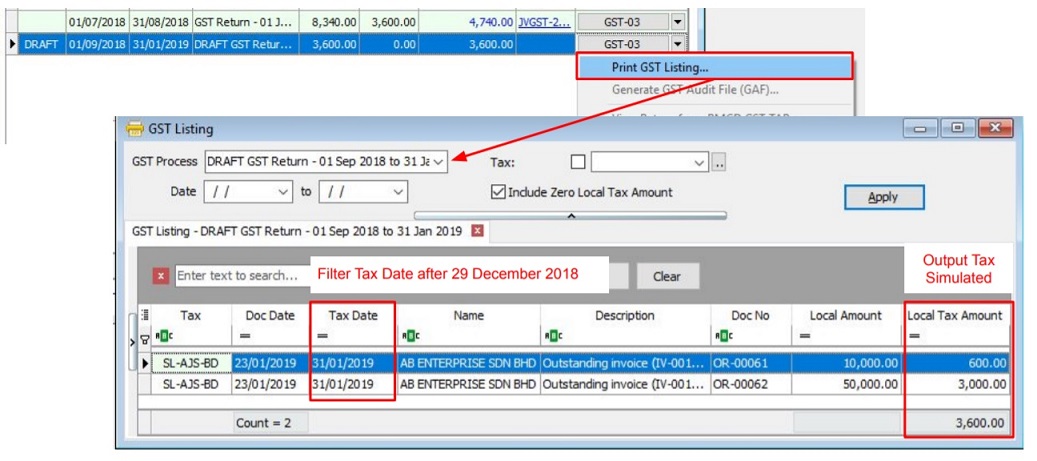Toggle the Tax filter checkbox
The image size is (1037, 461).
click(x=578, y=162)
